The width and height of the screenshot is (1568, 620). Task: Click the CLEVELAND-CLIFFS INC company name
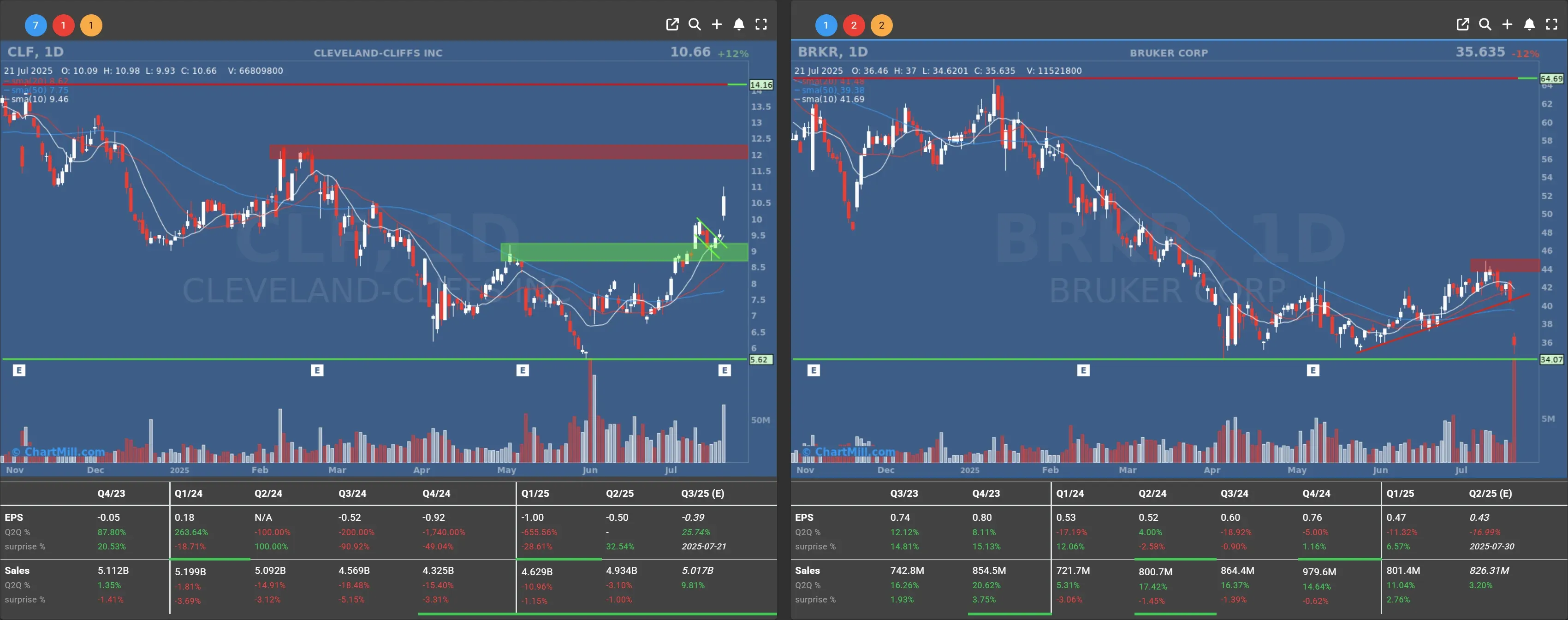(x=378, y=53)
